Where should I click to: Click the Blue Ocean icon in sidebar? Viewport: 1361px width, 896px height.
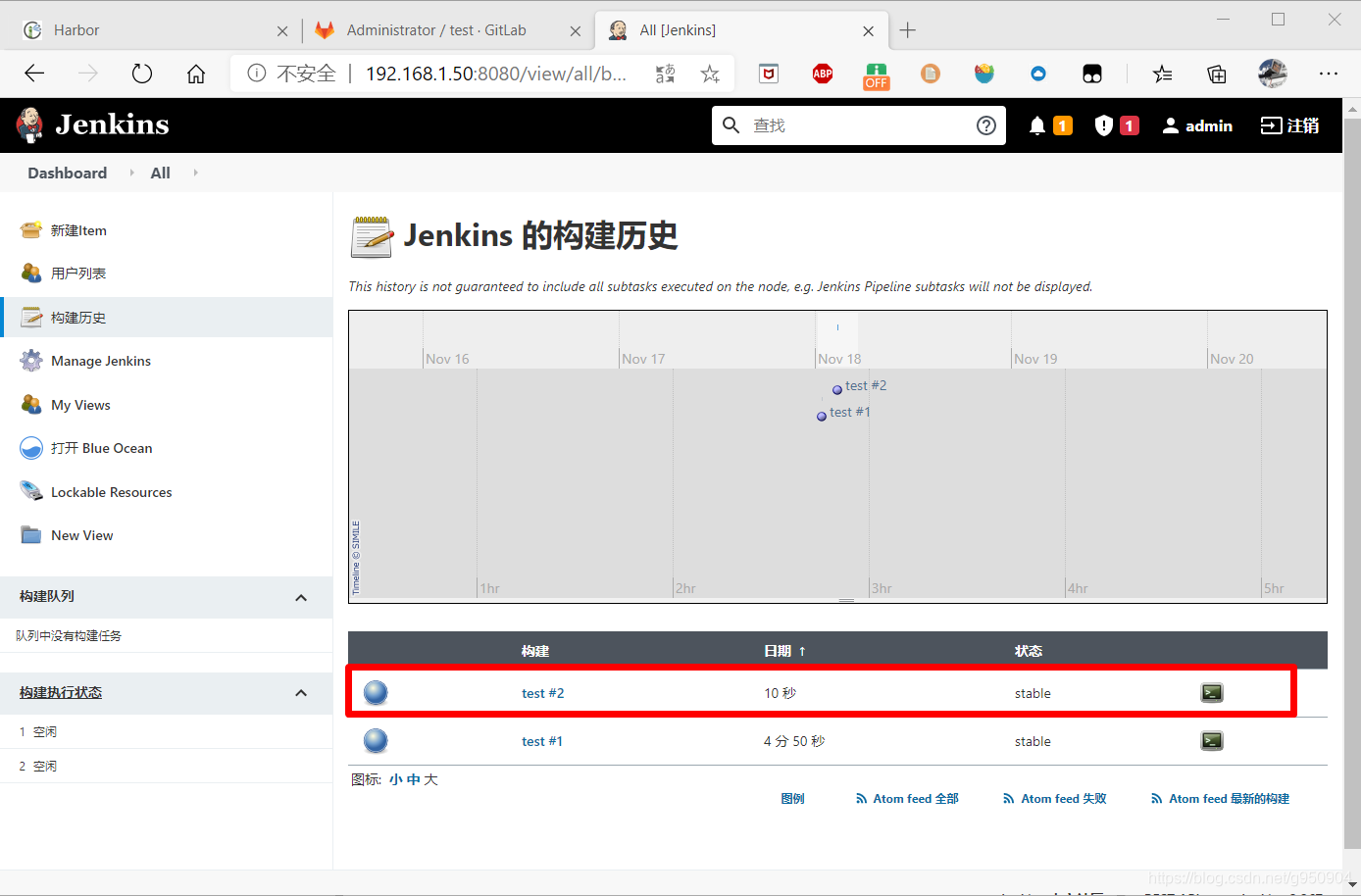31,448
